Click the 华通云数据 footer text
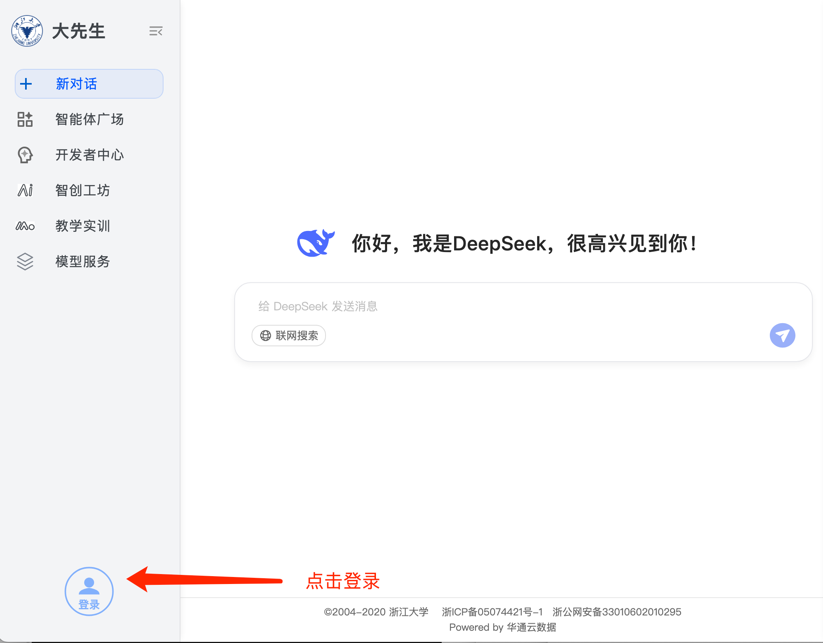The height and width of the screenshot is (643, 823). tap(531, 628)
